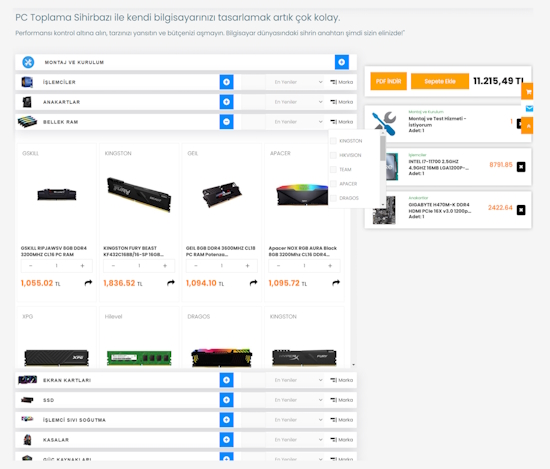550x469 pixels.
Task: Click the SSD category icon
Action: pyautogui.click(x=27, y=400)
